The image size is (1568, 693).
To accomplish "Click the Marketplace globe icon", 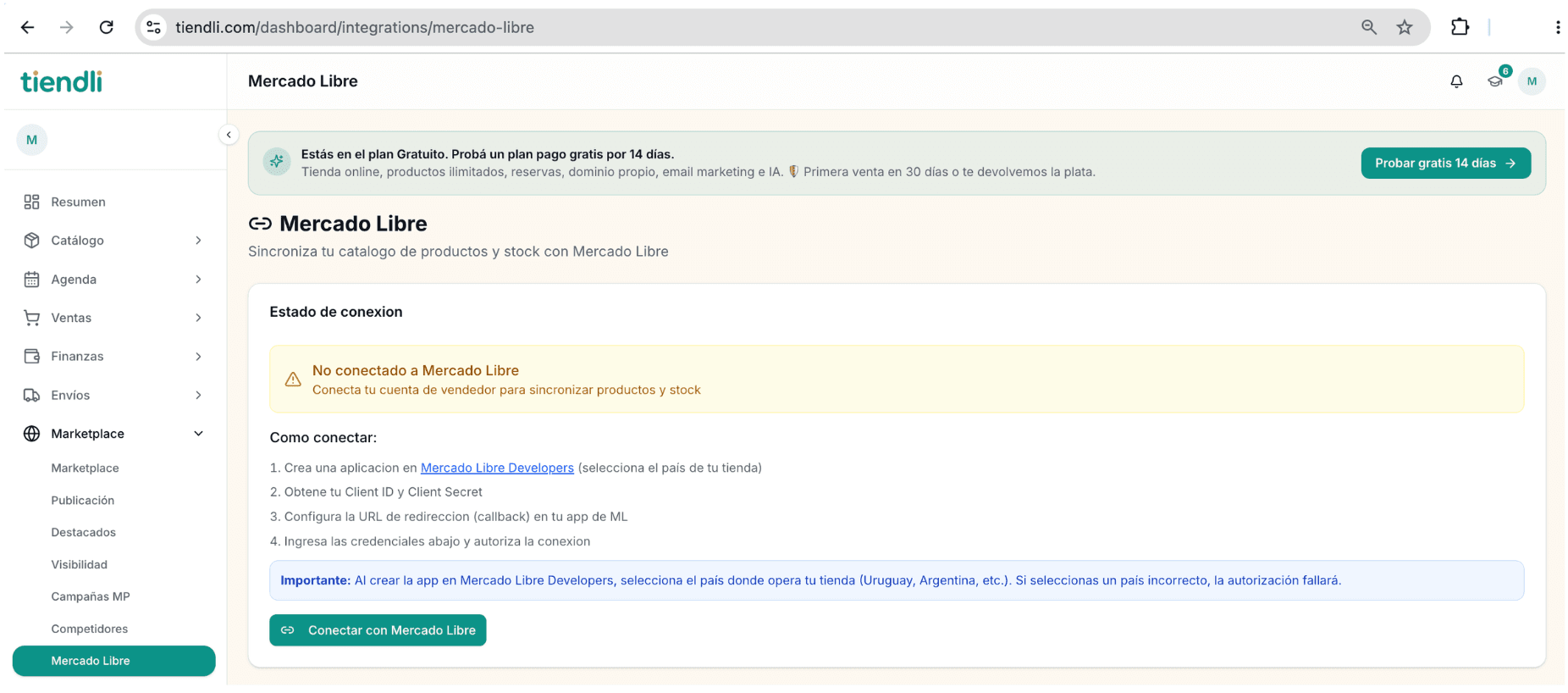I will click(32, 434).
